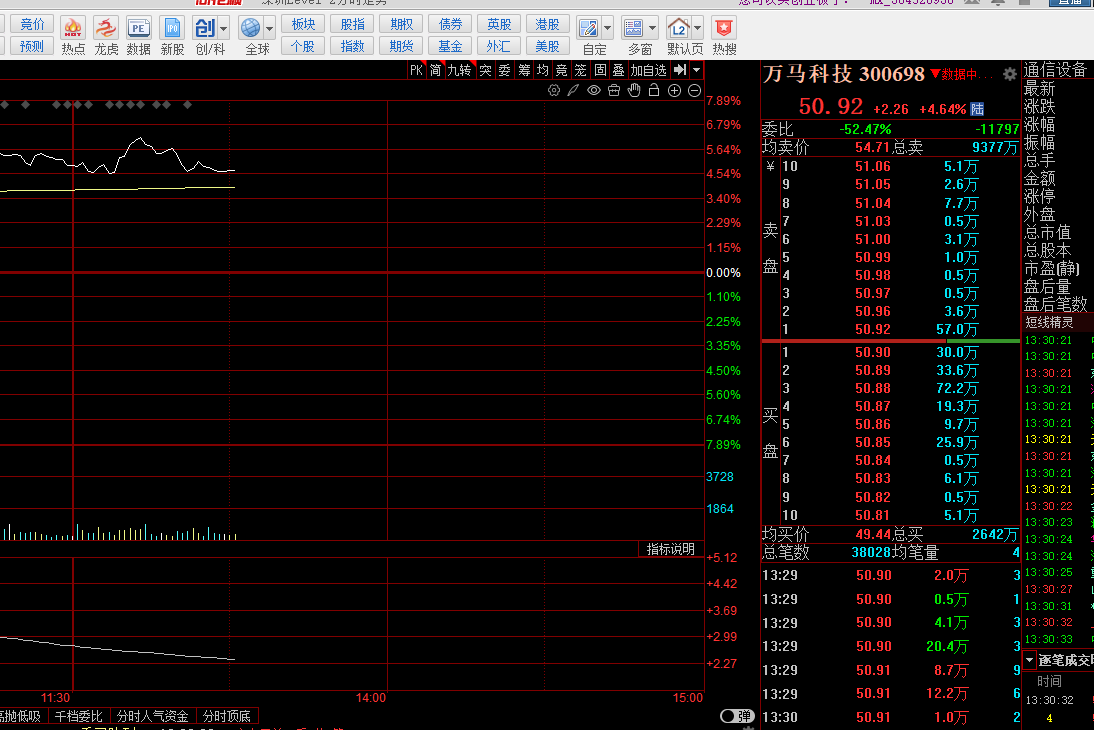This screenshot has height=730, width=1094.
Task: Expand the 逐笔成交 panel dropdown arrow
Action: tap(1029, 660)
